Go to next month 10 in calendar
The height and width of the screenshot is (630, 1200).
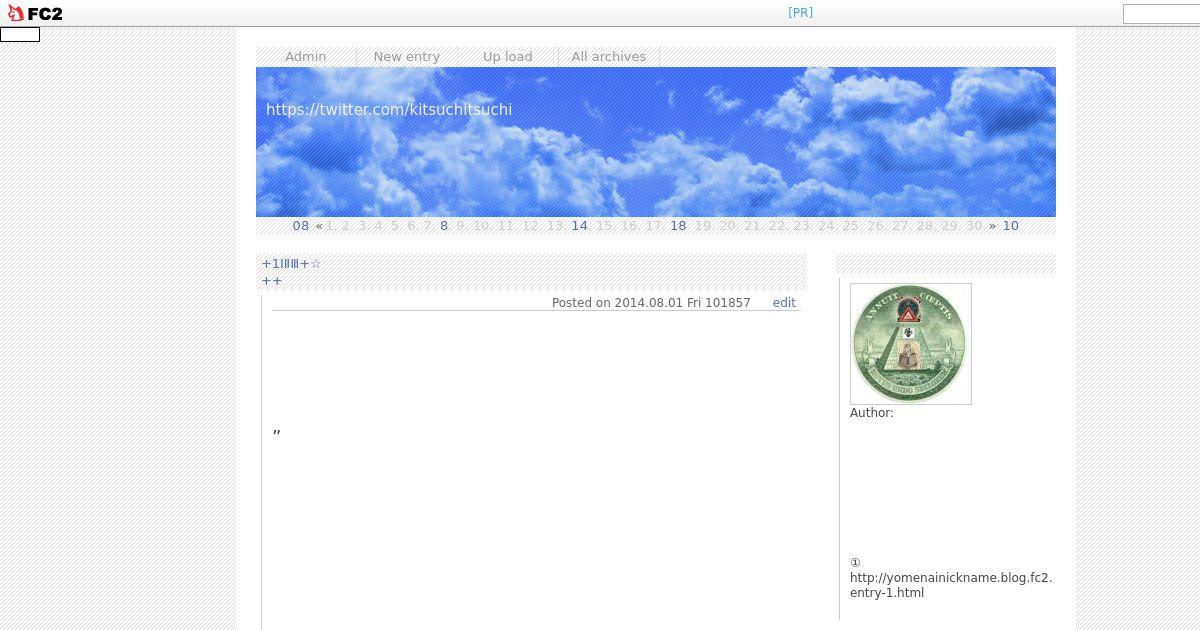click(x=1011, y=226)
